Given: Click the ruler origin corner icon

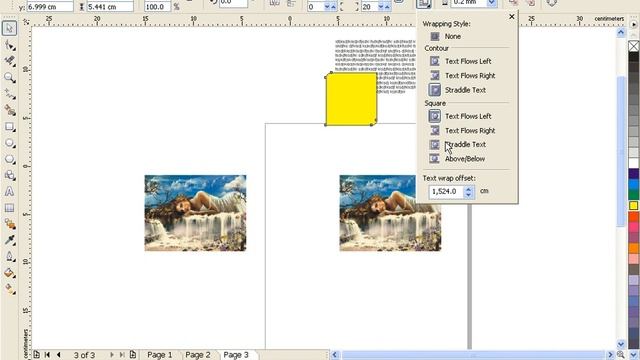Looking at the screenshot, I should (x=26, y=22).
